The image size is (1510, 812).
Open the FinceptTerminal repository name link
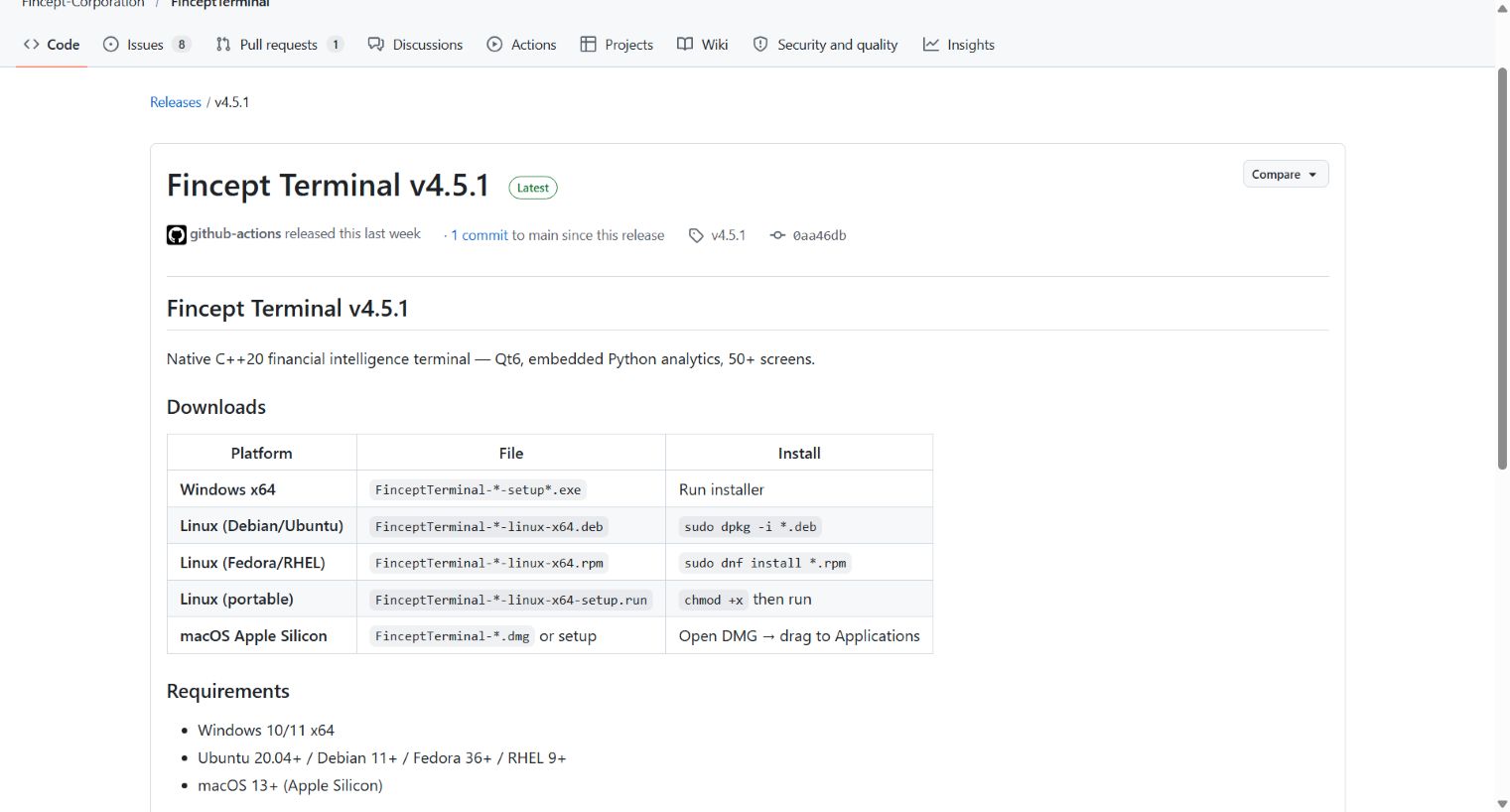point(219,4)
